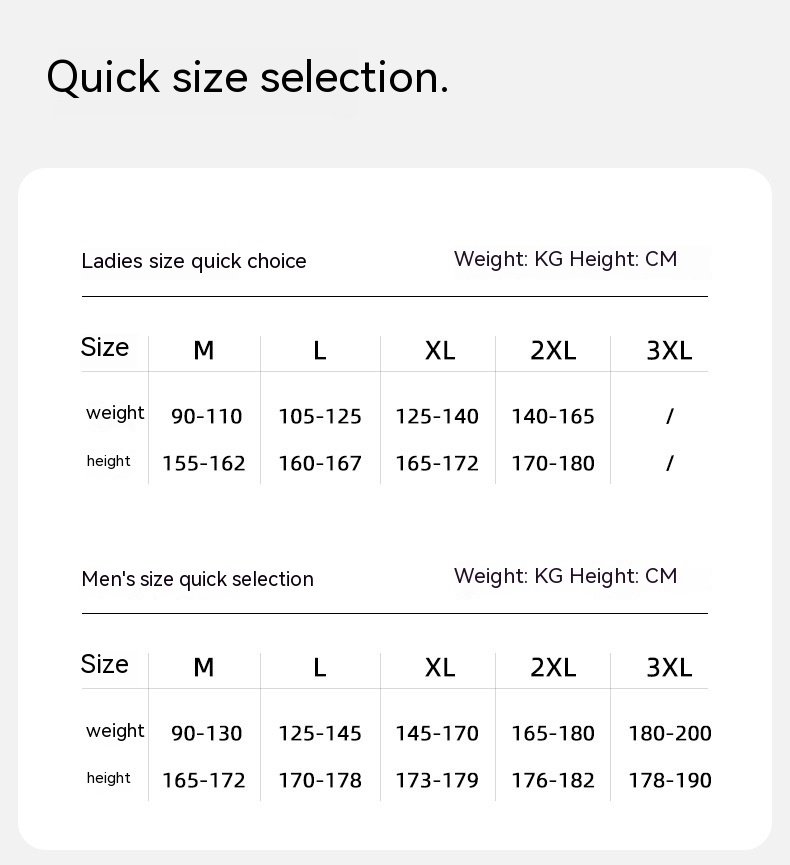Click ladies weight cell 140-165
Image resolution: width=790 pixels, height=865 pixels.
coord(553,416)
